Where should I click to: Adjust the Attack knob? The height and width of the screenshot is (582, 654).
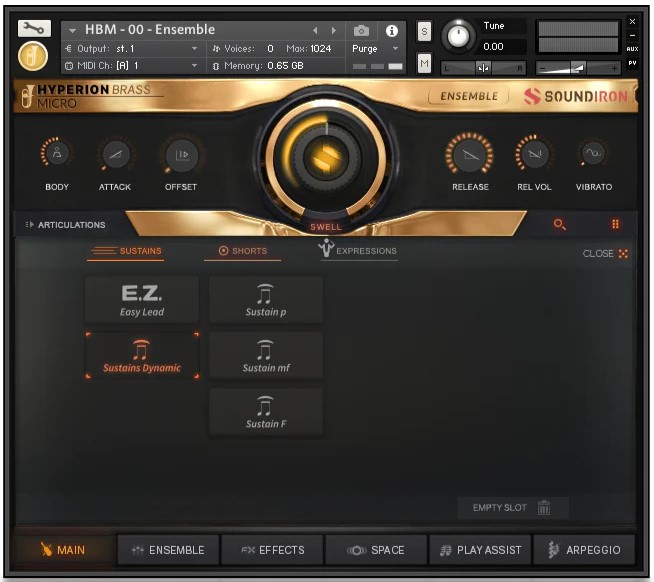116,154
